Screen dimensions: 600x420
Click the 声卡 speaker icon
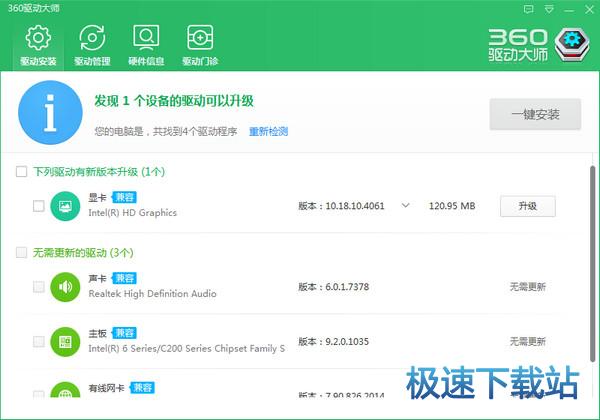(65, 287)
